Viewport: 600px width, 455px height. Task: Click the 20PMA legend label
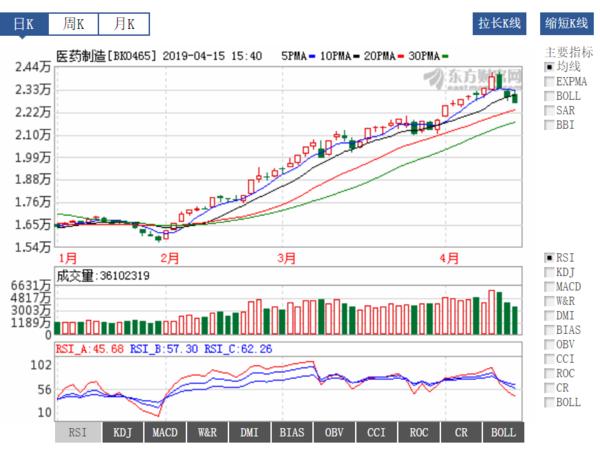coord(380,56)
